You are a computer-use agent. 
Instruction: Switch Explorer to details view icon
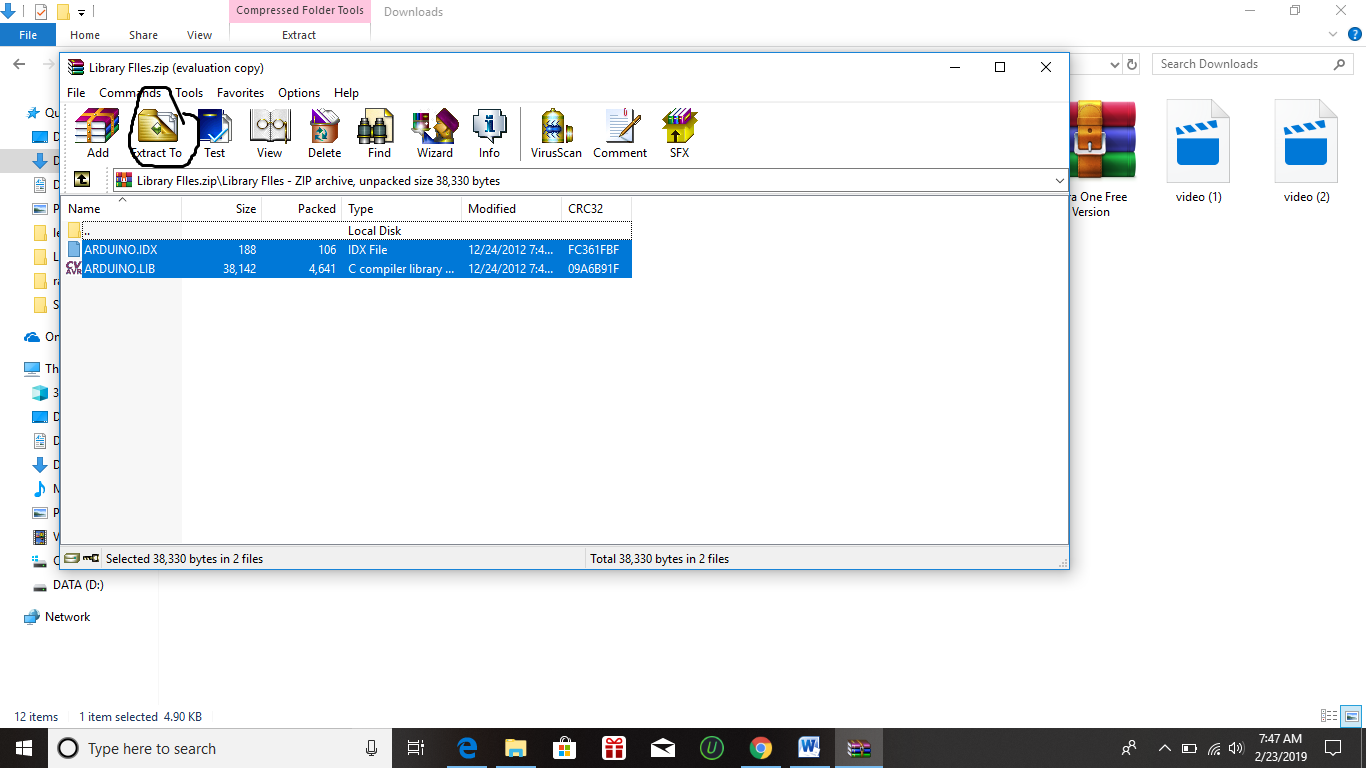point(1329,716)
